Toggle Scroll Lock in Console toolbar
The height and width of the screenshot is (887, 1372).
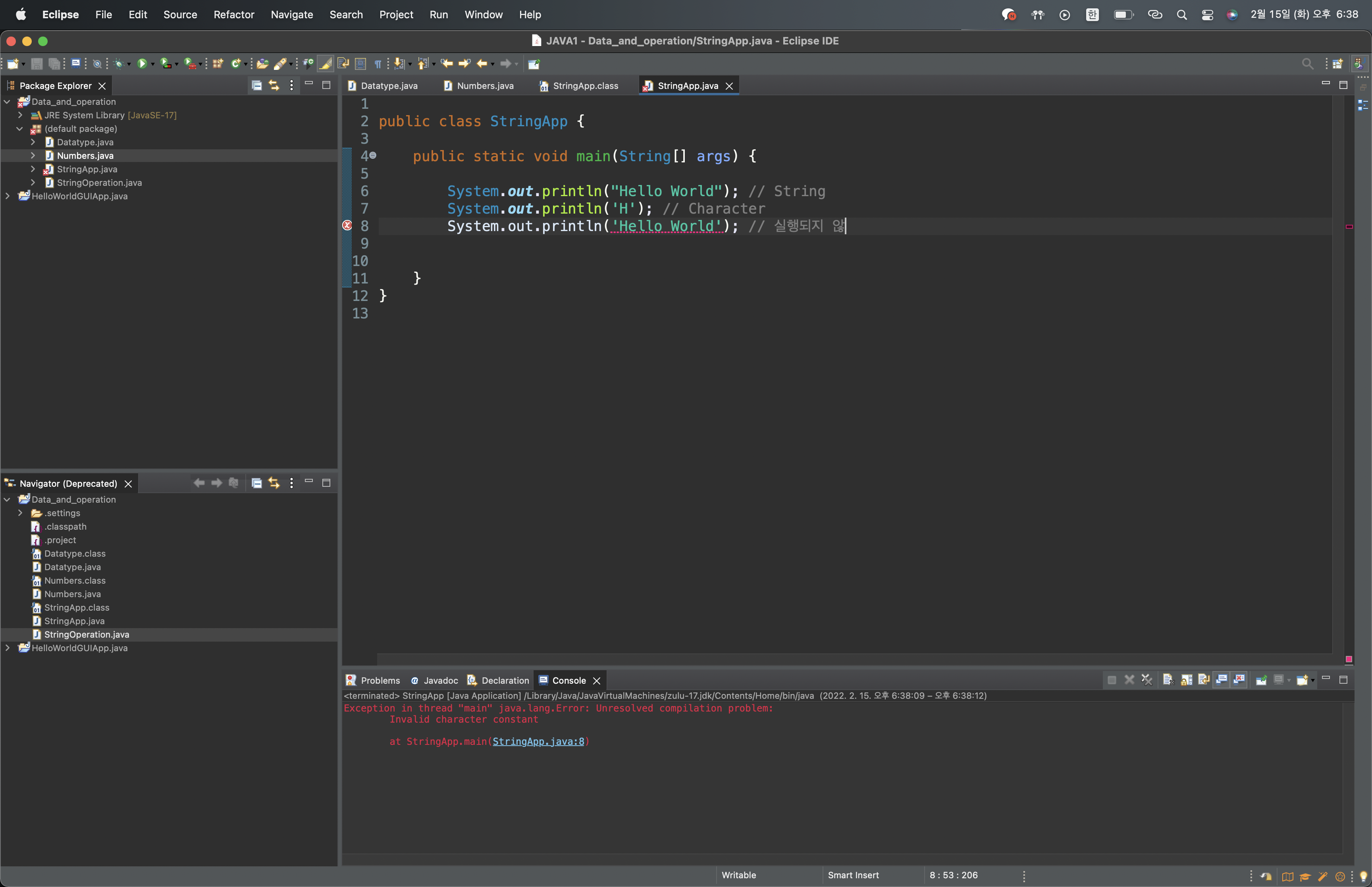1186,680
